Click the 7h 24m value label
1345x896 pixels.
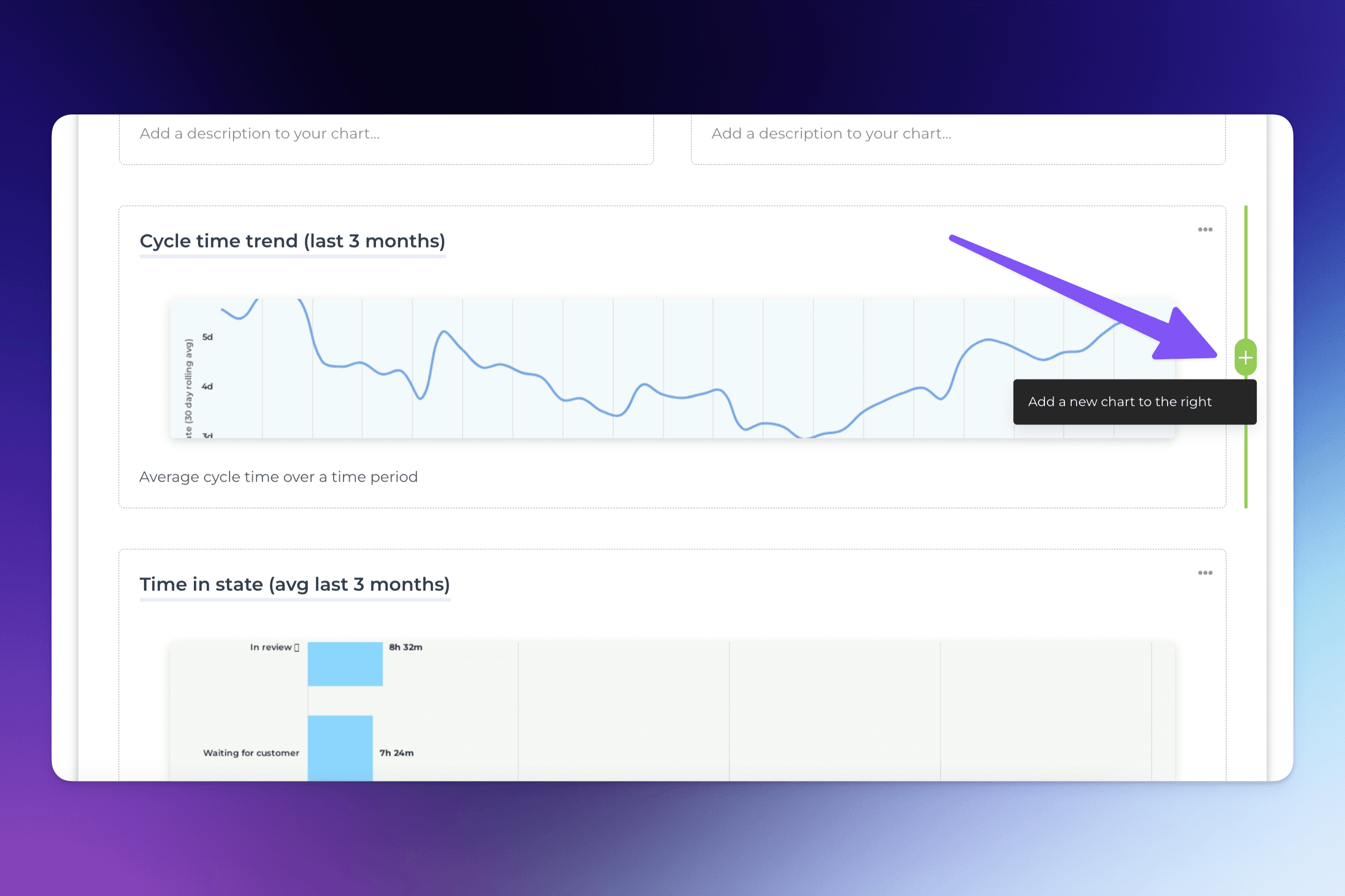click(x=396, y=753)
